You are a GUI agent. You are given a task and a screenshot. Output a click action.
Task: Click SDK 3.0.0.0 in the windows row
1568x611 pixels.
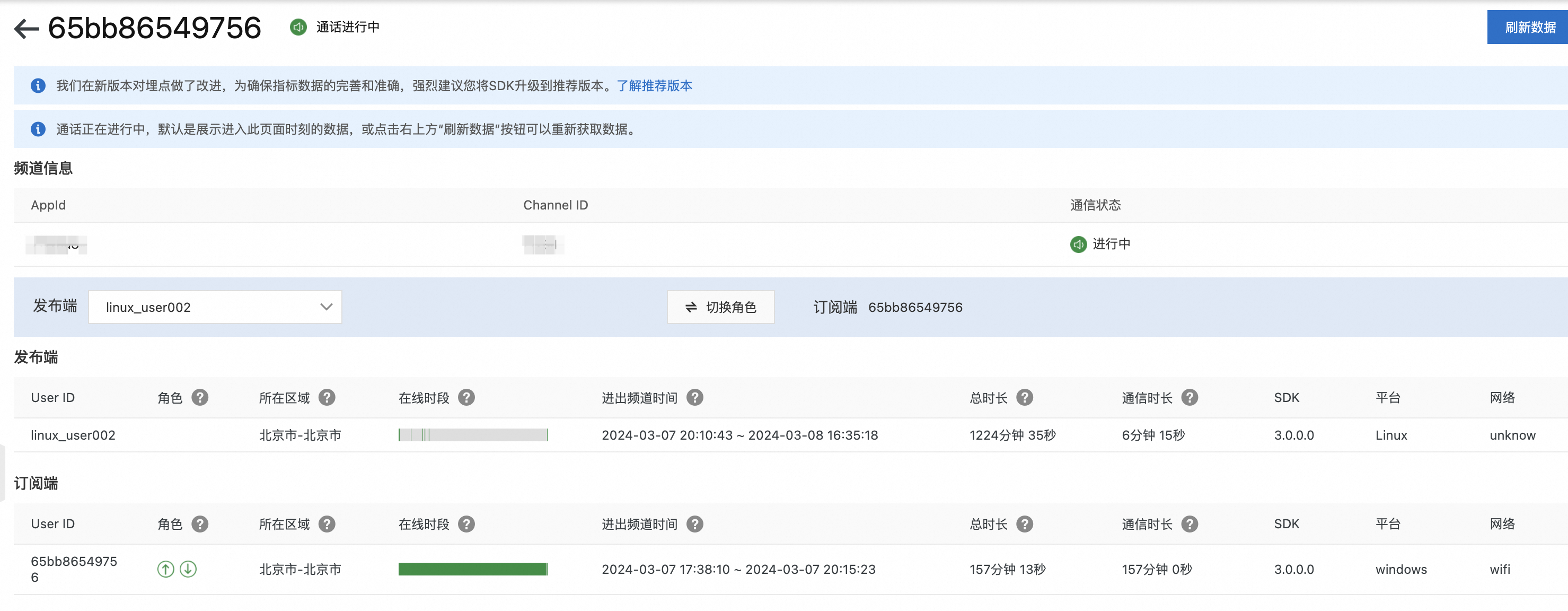(x=1293, y=569)
